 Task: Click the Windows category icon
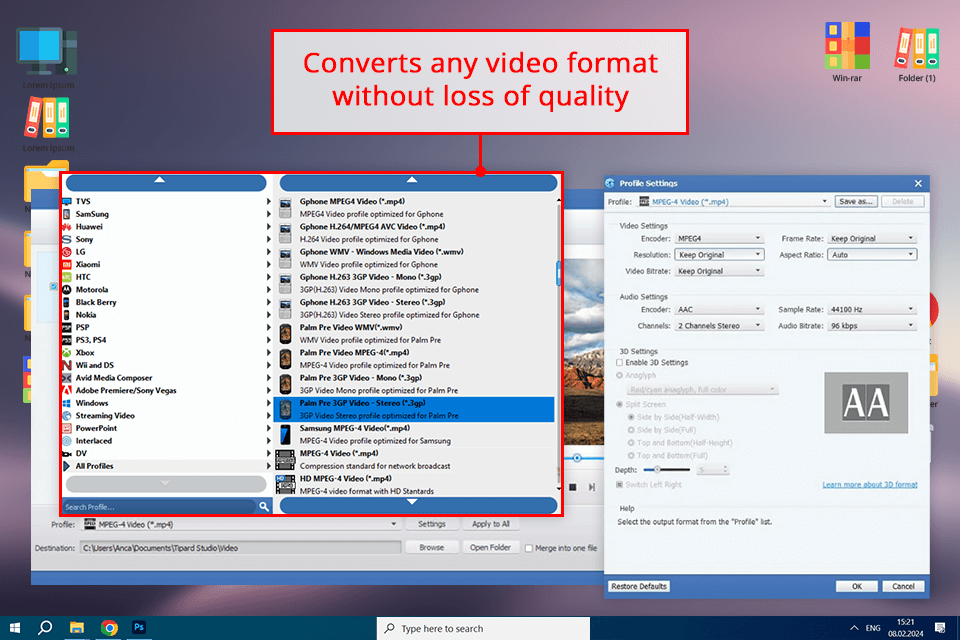coord(67,403)
